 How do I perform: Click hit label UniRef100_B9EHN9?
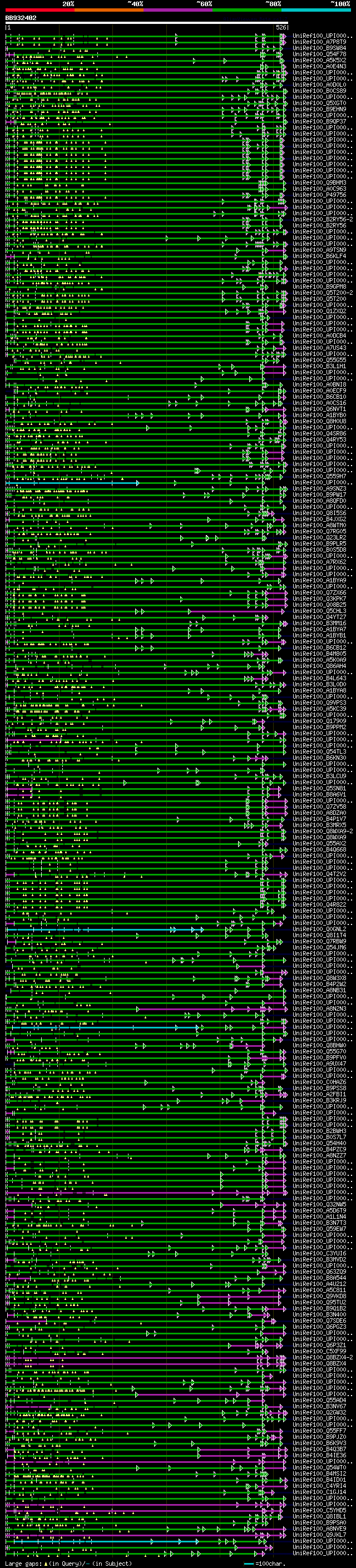pos(319,109)
